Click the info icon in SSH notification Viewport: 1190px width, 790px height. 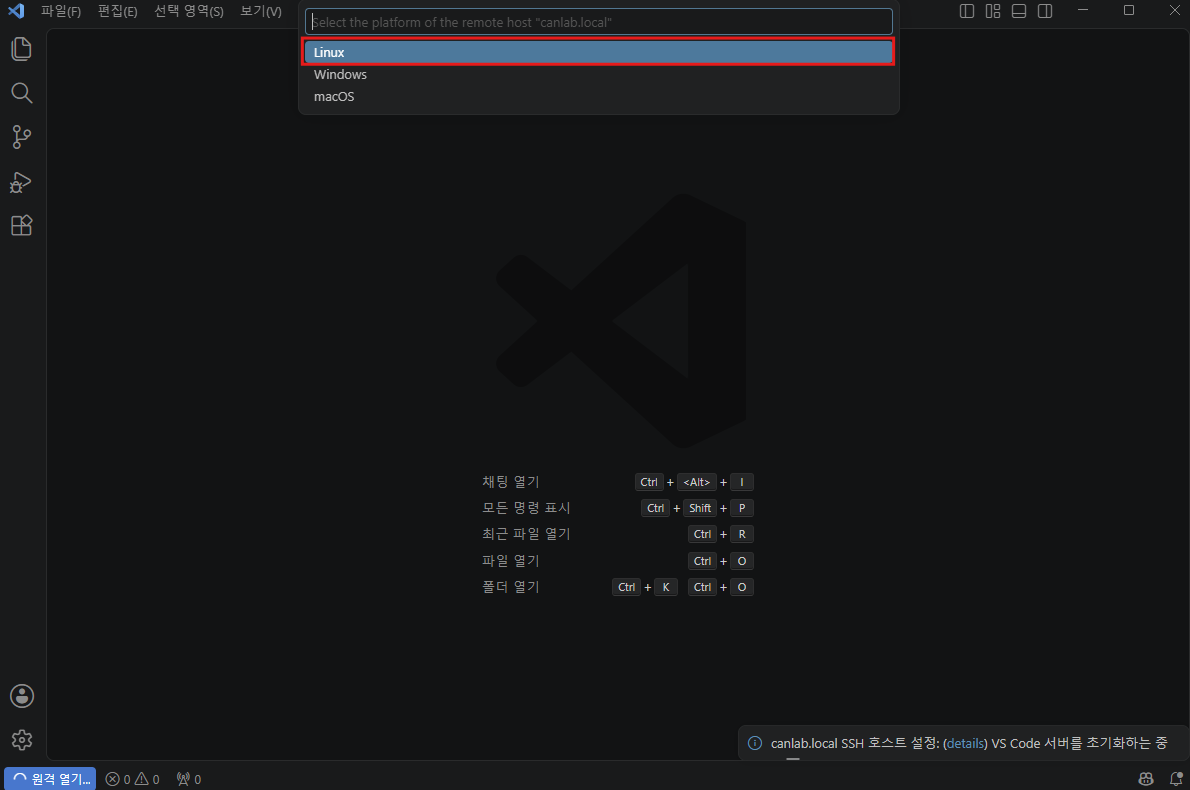[x=754, y=743]
